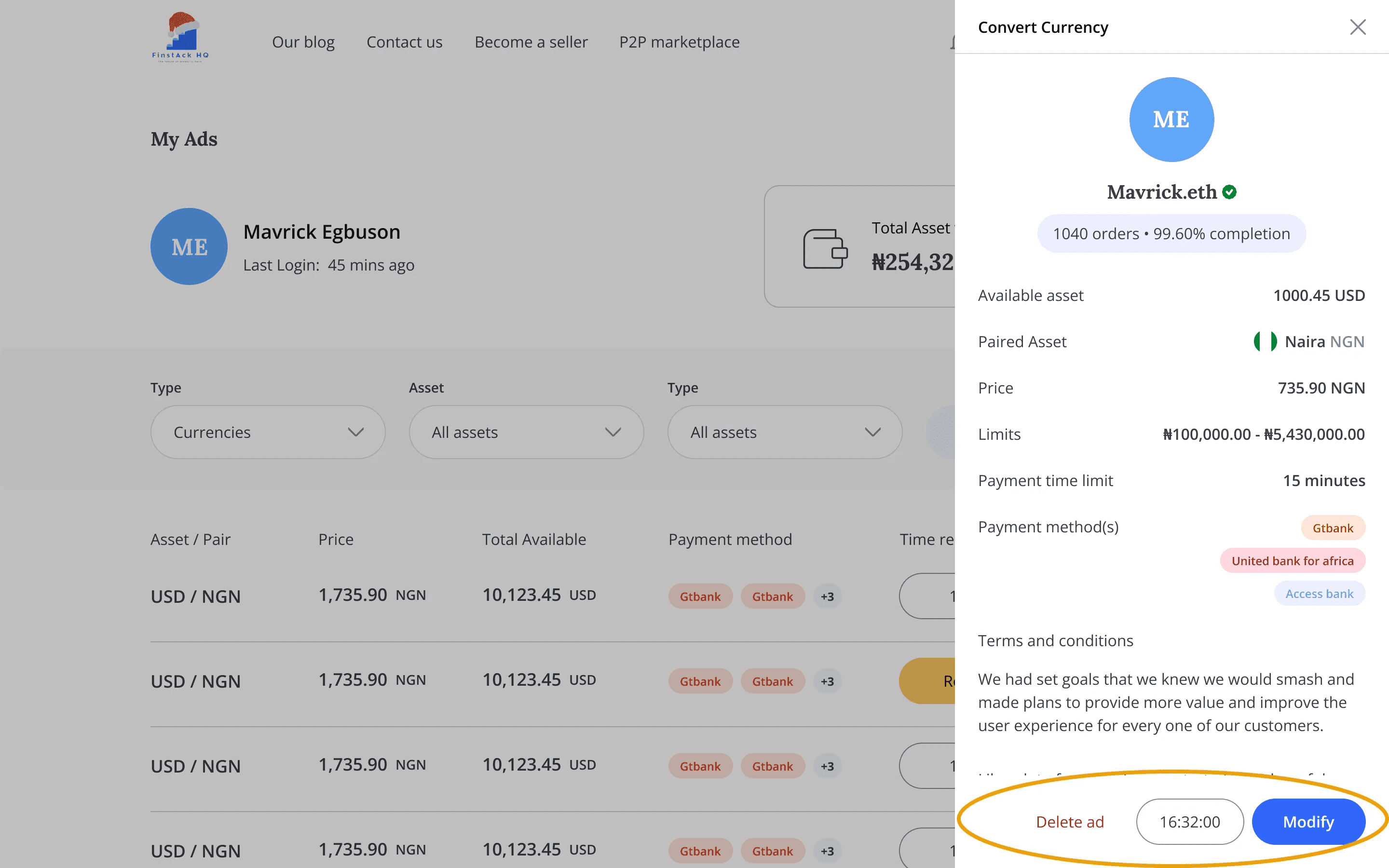Click the first Gtbank tag in first ad row
Image resolution: width=1389 pixels, height=868 pixels.
700,597
